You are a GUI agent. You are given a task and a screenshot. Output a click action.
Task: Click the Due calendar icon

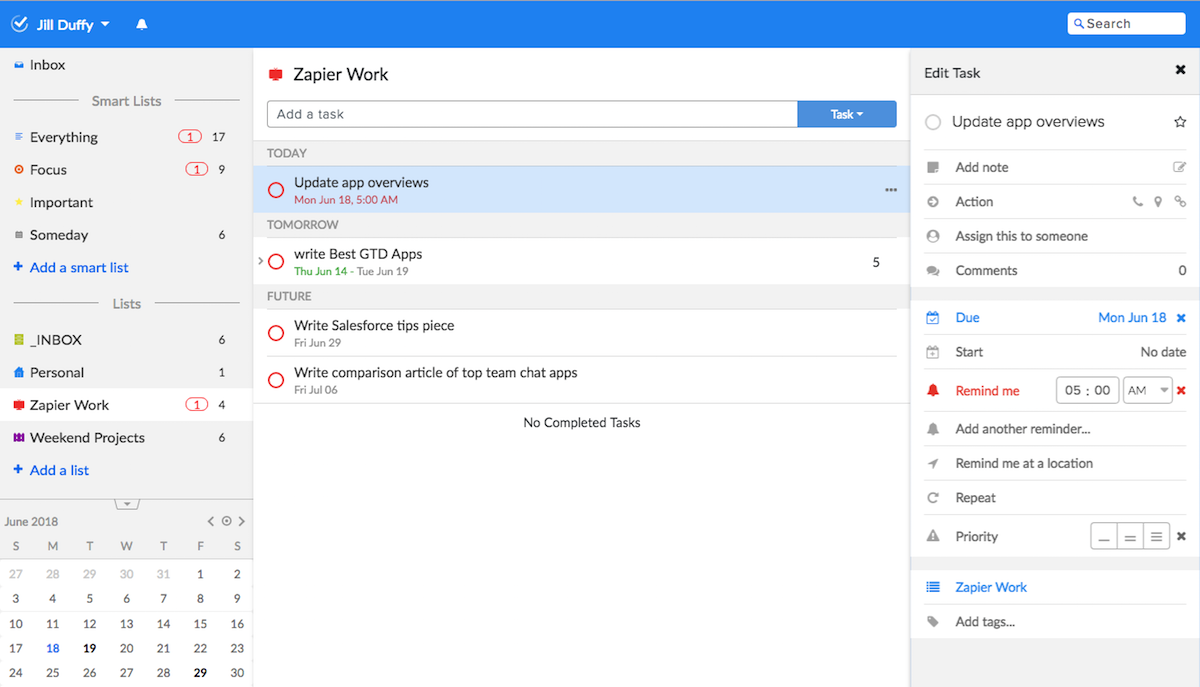click(933, 318)
